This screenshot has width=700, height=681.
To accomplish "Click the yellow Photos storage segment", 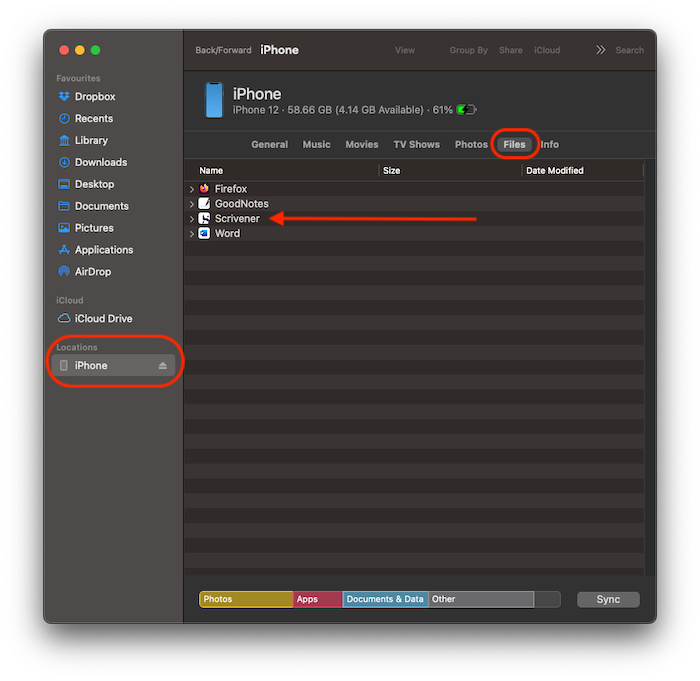I will click(x=246, y=599).
